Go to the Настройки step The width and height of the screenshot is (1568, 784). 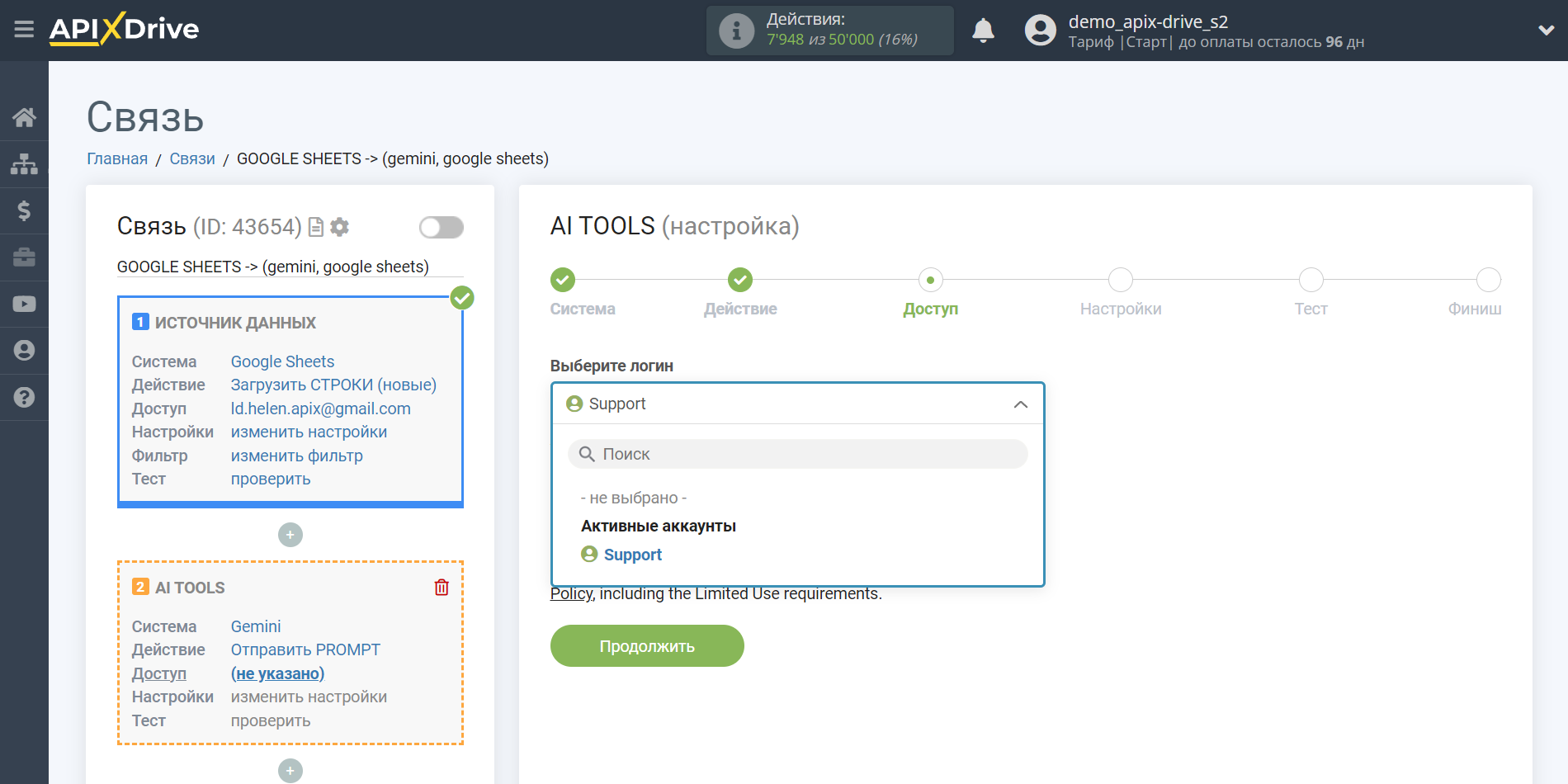point(1121,281)
